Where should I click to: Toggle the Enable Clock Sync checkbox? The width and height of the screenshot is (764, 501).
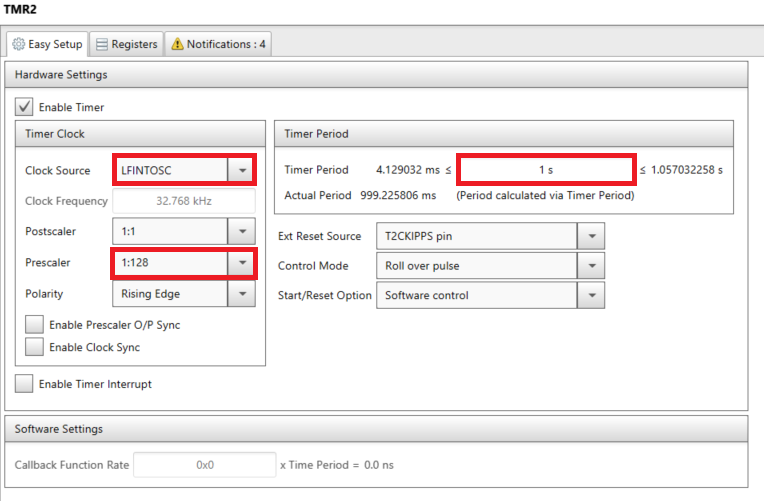35,347
